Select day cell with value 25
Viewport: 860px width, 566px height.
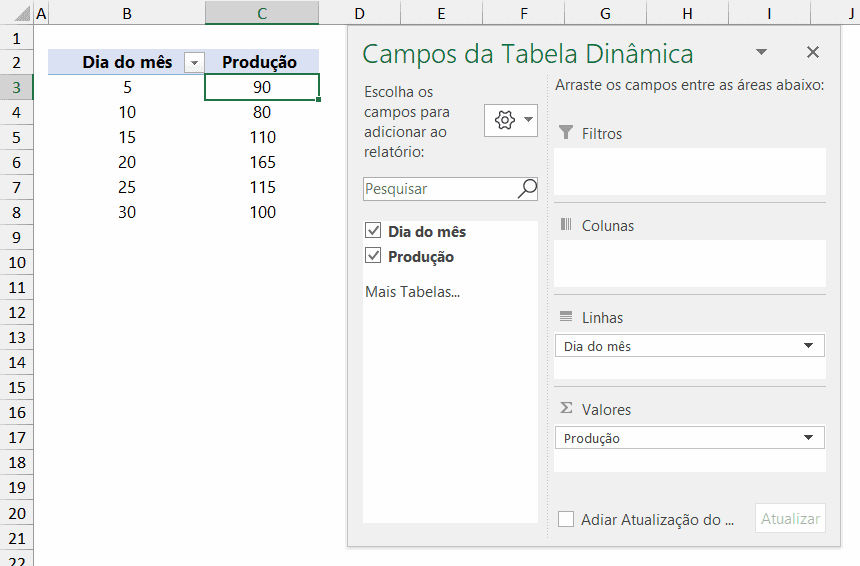pos(127,188)
